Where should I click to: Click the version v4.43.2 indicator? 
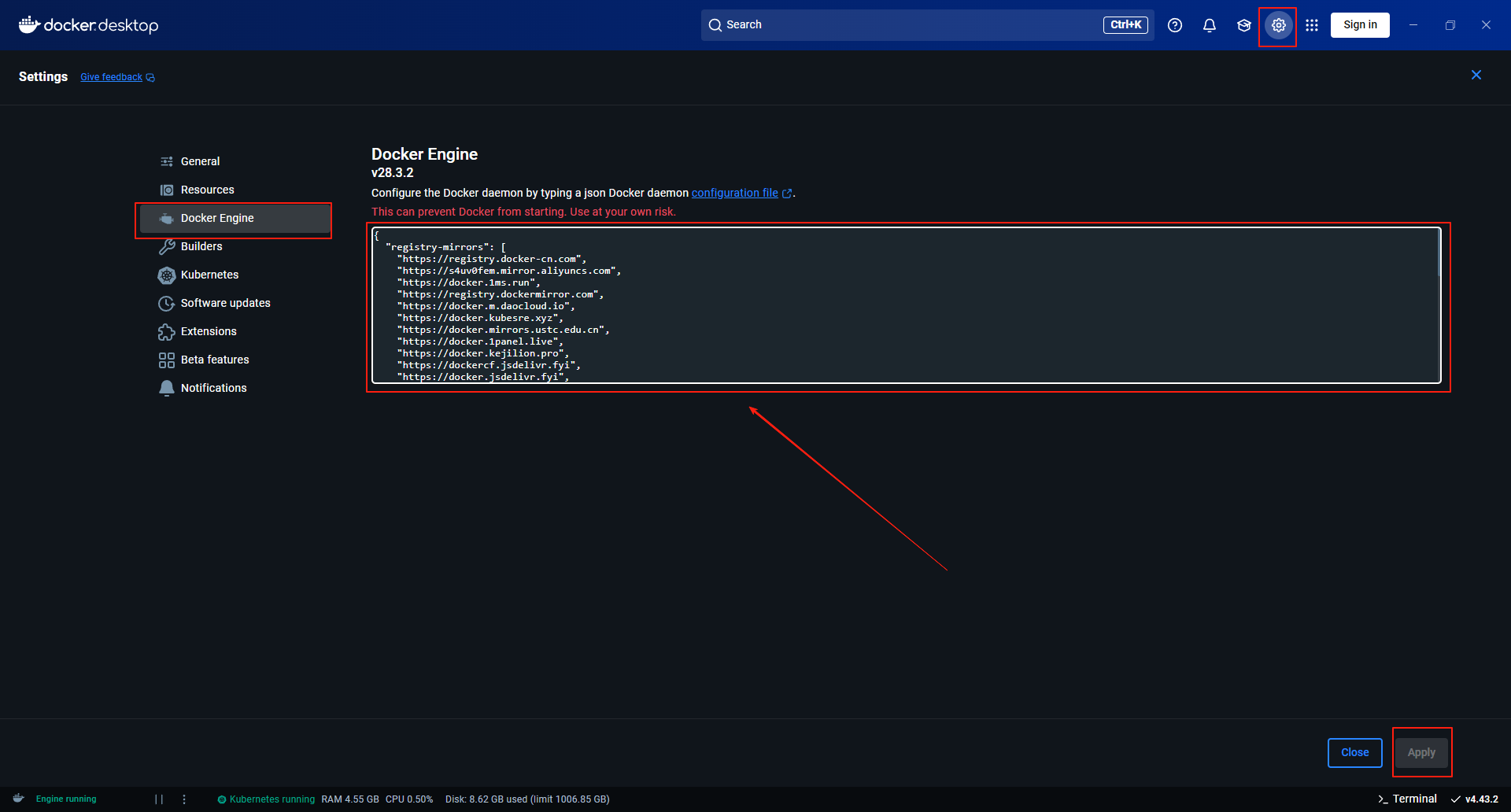(x=1474, y=799)
